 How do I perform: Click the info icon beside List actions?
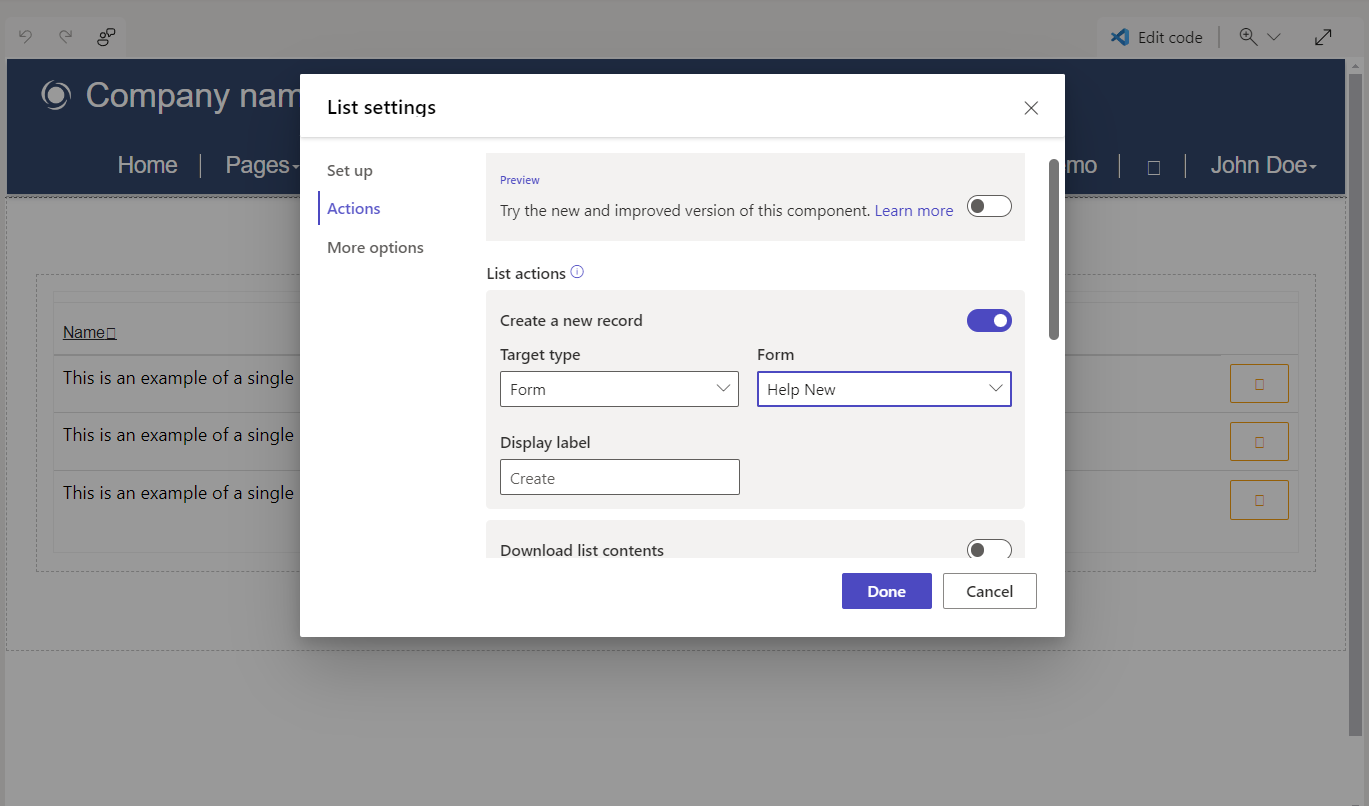[x=577, y=270]
